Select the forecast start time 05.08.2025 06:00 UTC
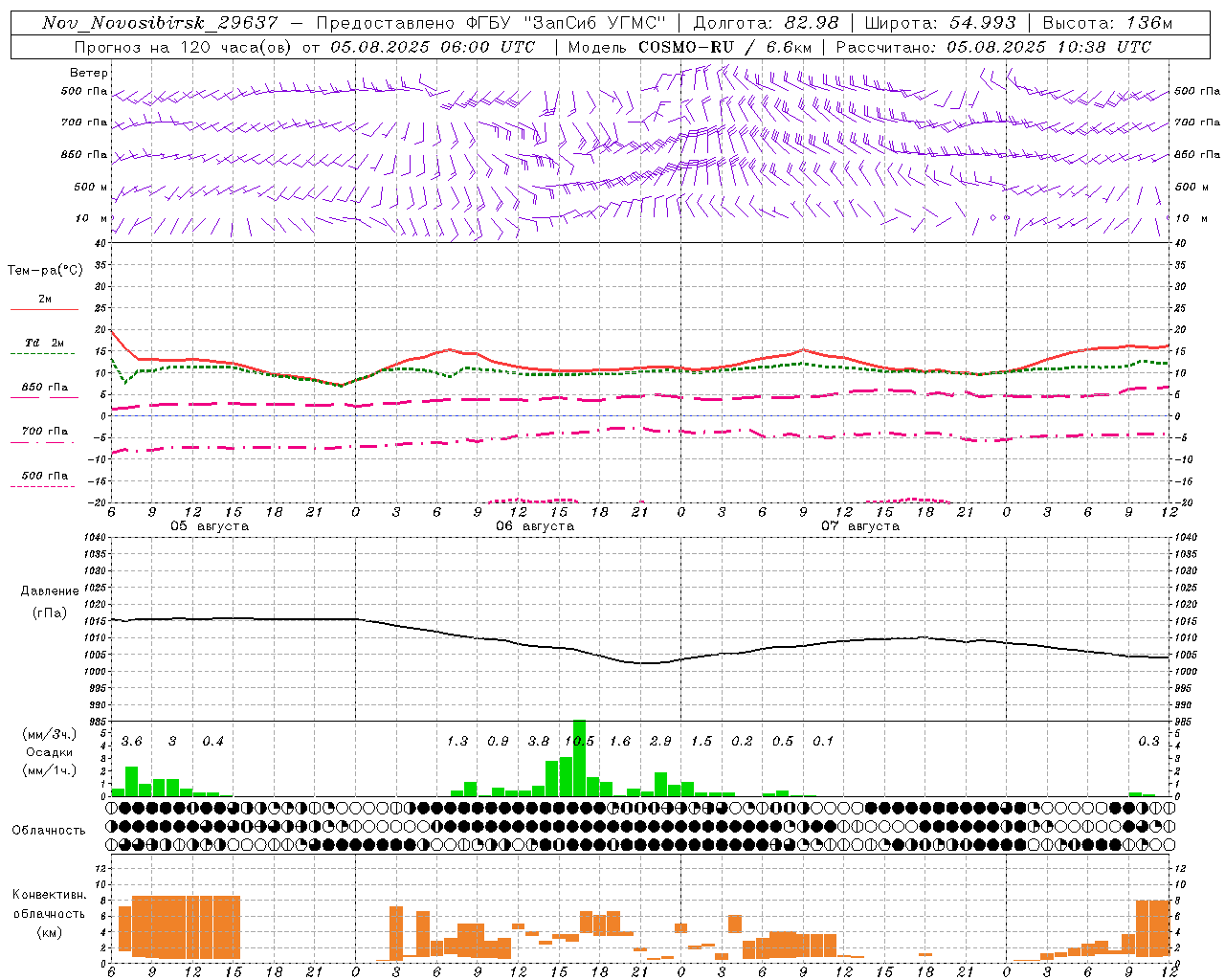The width and height of the screenshot is (1225, 980). 433,47
